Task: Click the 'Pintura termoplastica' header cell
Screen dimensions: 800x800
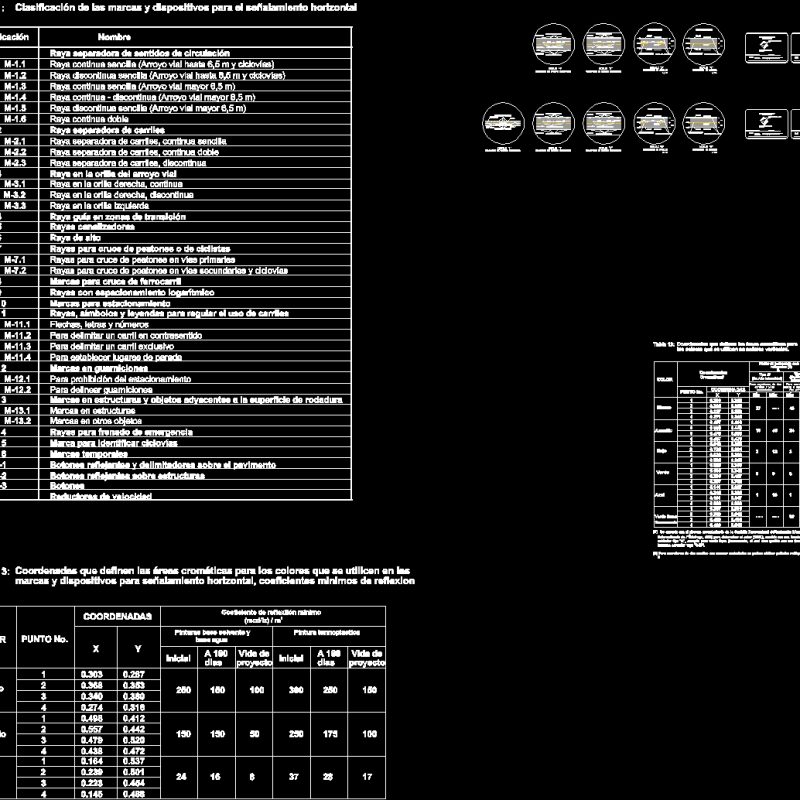Action: point(327,633)
